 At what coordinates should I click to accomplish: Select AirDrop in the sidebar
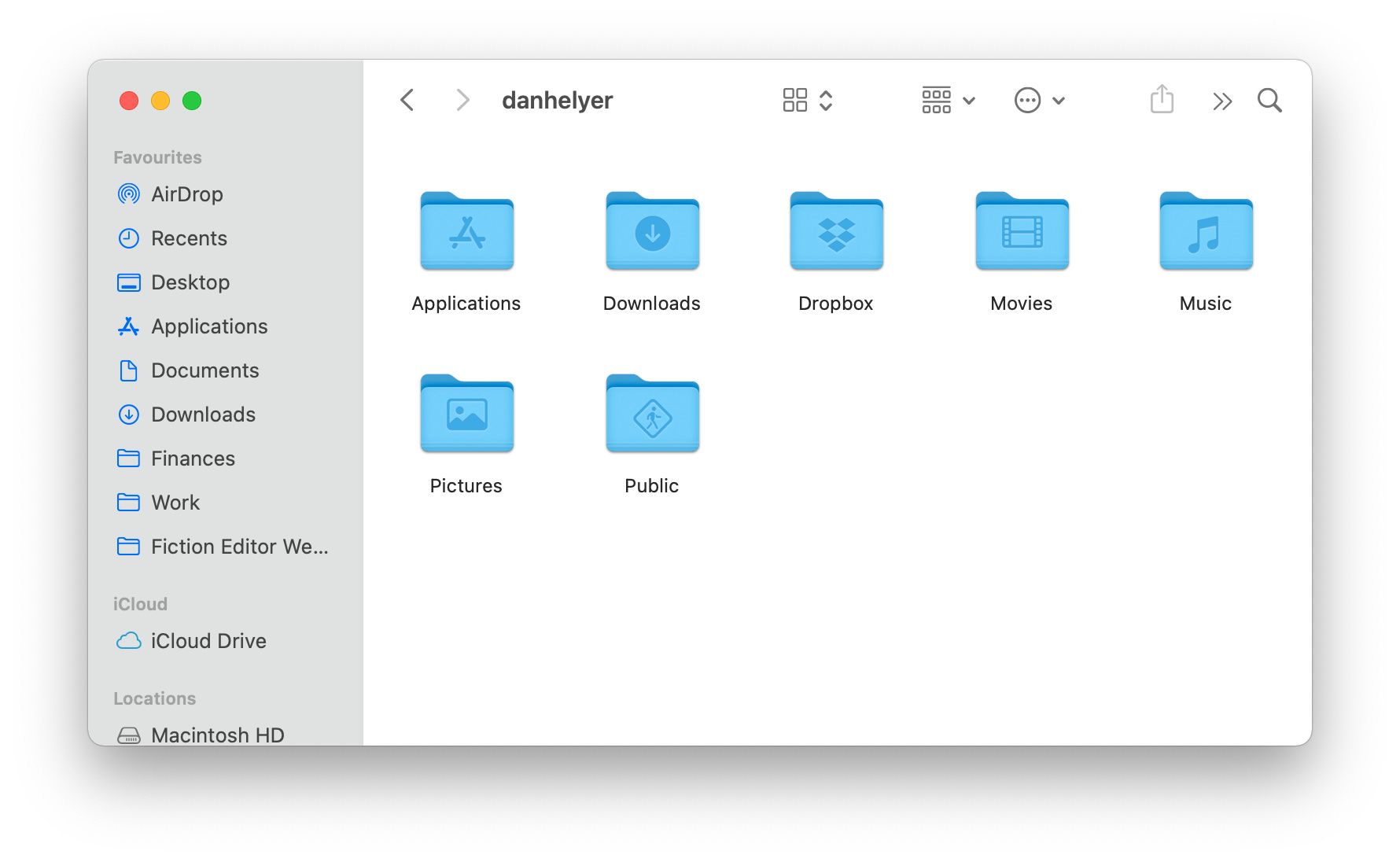(x=186, y=194)
